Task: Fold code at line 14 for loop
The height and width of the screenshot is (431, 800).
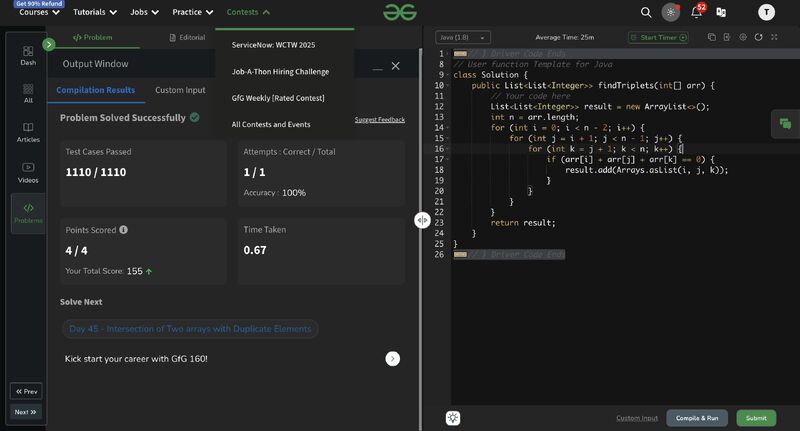Action: click(448, 128)
